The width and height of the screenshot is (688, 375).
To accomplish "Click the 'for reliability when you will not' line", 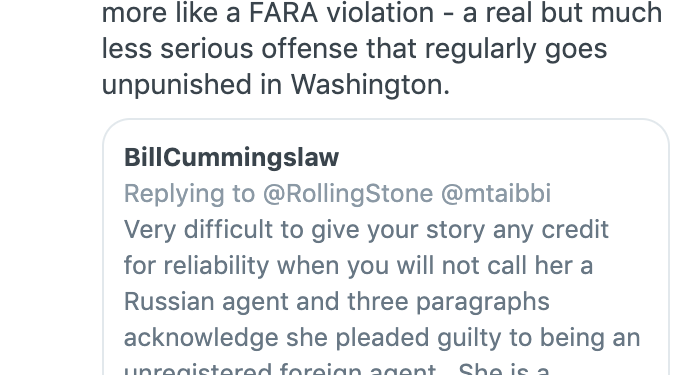I will (x=358, y=266).
